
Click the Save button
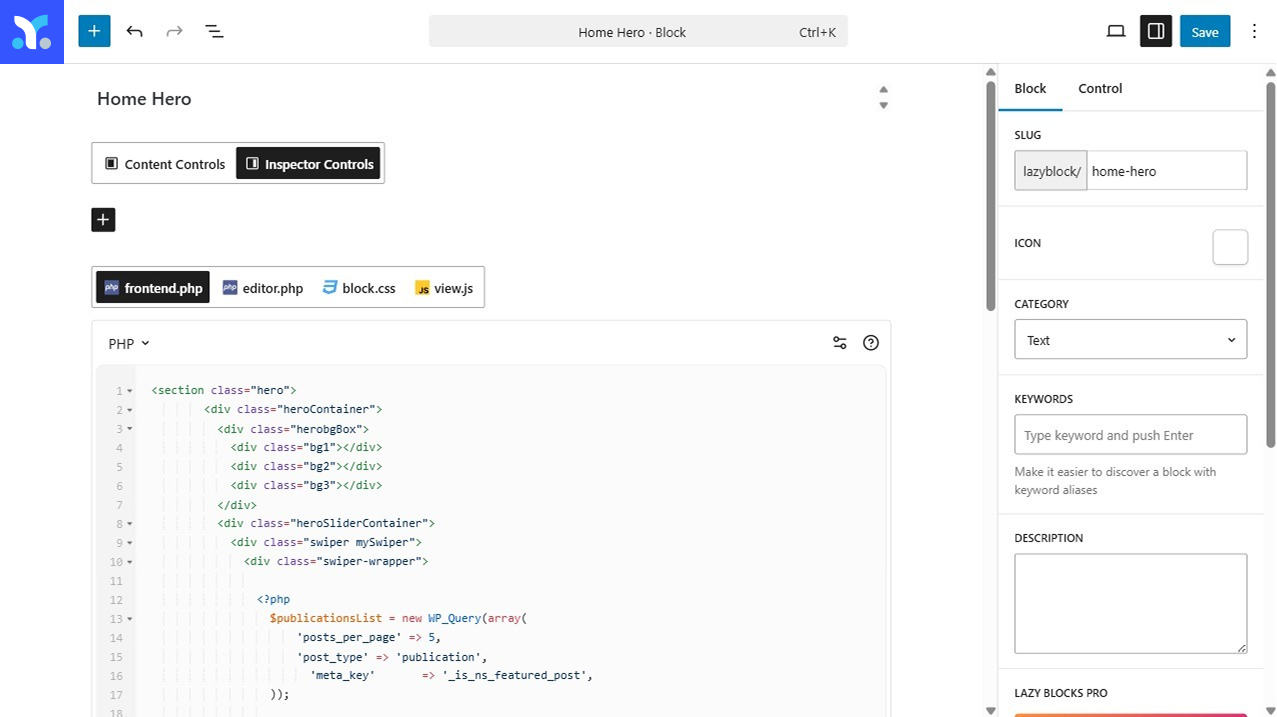(1204, 31)
